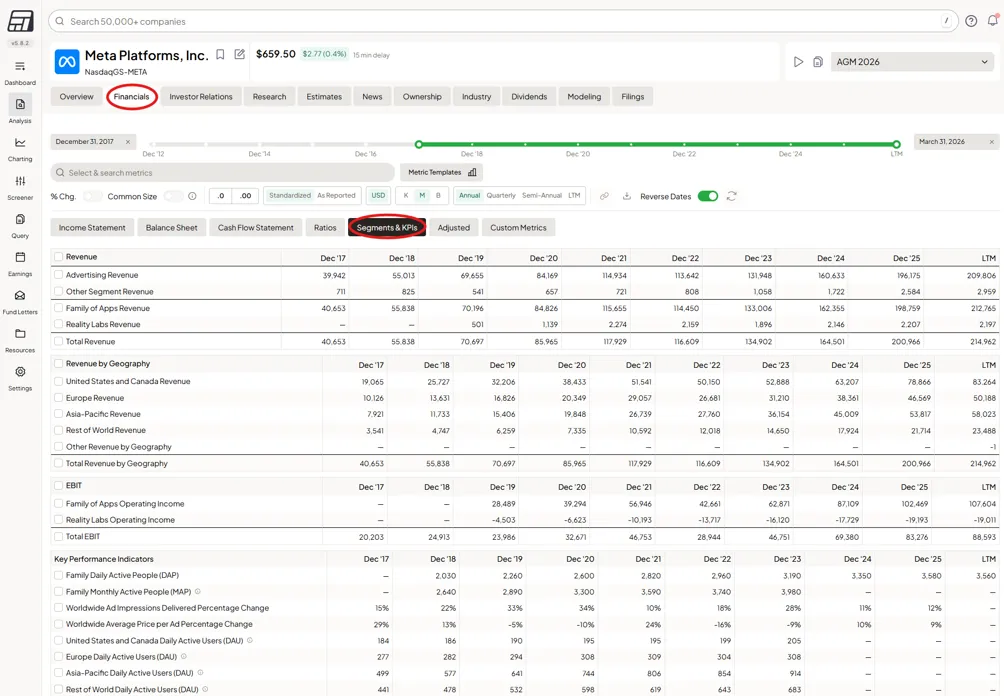The image size is (1004, 696).
Task: Click the timeline start handle near Dec '17
Action: (419, 145)
